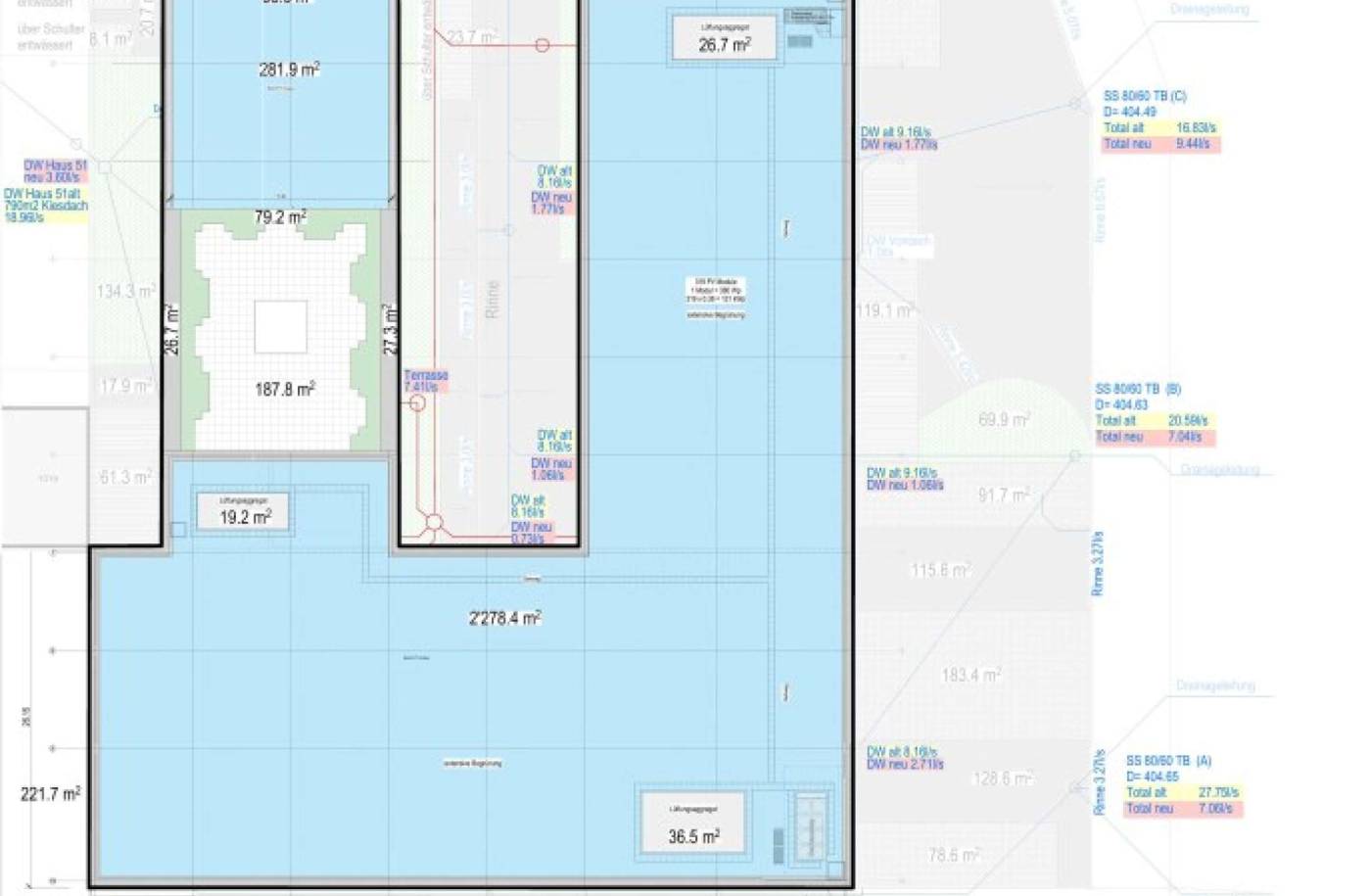Select the 26.7 m² Lüftungsaggregat box

(724, 38)
